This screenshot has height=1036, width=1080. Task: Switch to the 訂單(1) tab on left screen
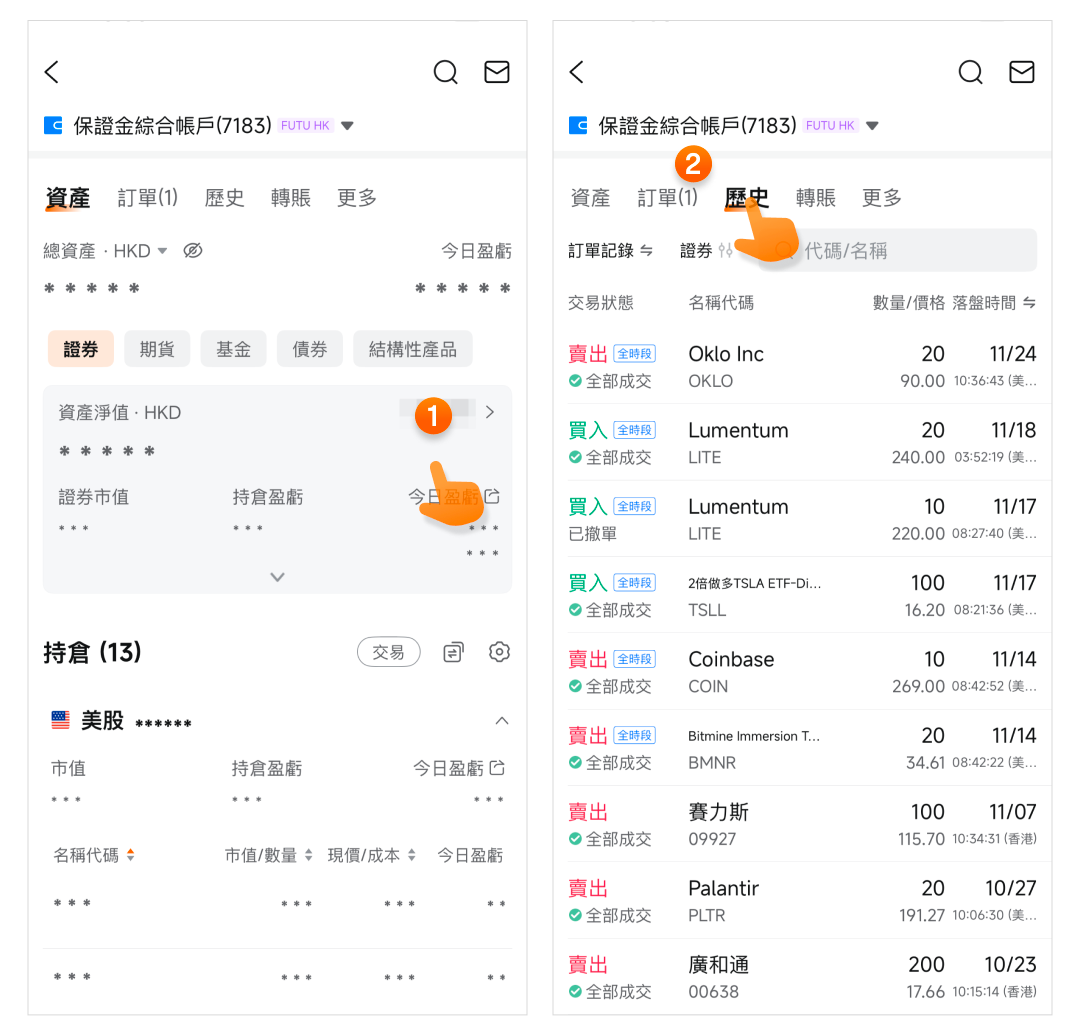[x=147, y=198]
